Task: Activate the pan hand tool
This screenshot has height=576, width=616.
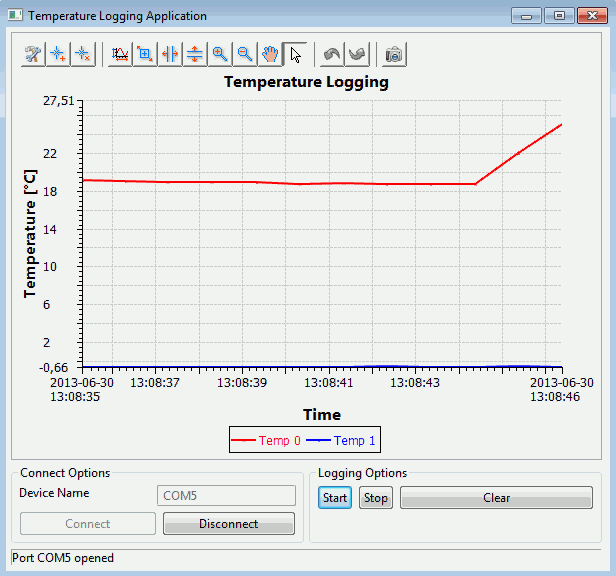Action: 270,55
